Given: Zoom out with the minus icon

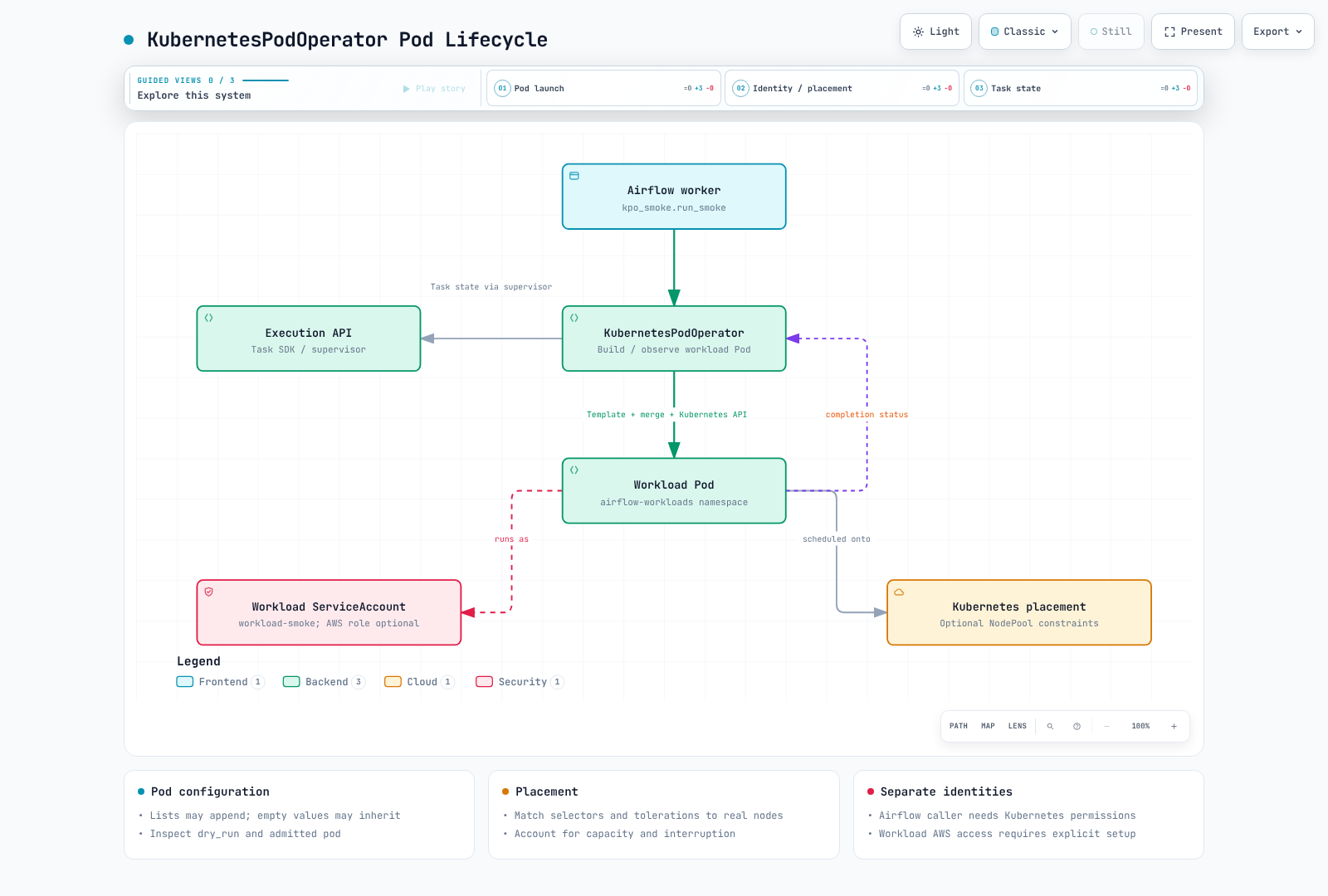Looking at the screenshot, I should [x=1106, y=726].
